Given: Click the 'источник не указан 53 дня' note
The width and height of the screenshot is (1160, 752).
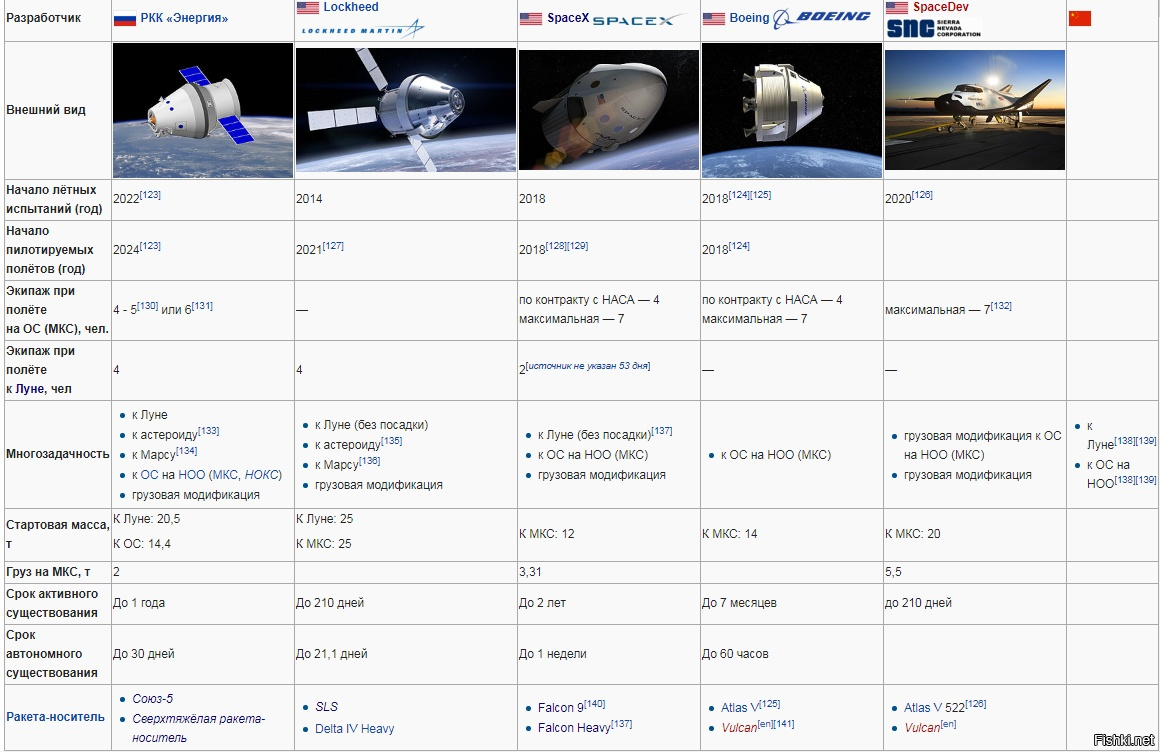Looking at the screenshot, I should 588,366.
